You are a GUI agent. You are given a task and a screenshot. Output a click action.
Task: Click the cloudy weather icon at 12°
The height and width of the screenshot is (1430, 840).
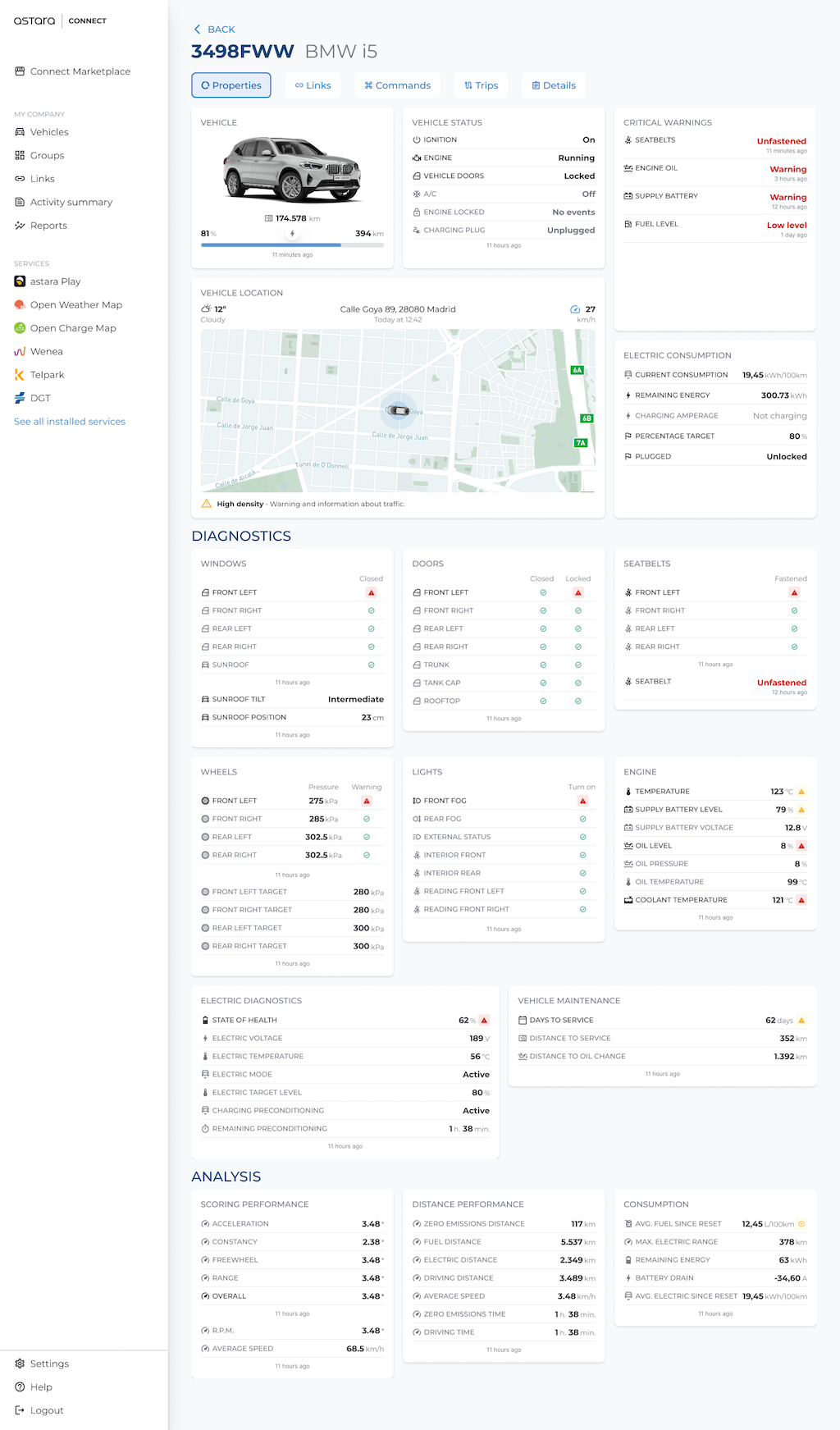click(206, 309)
